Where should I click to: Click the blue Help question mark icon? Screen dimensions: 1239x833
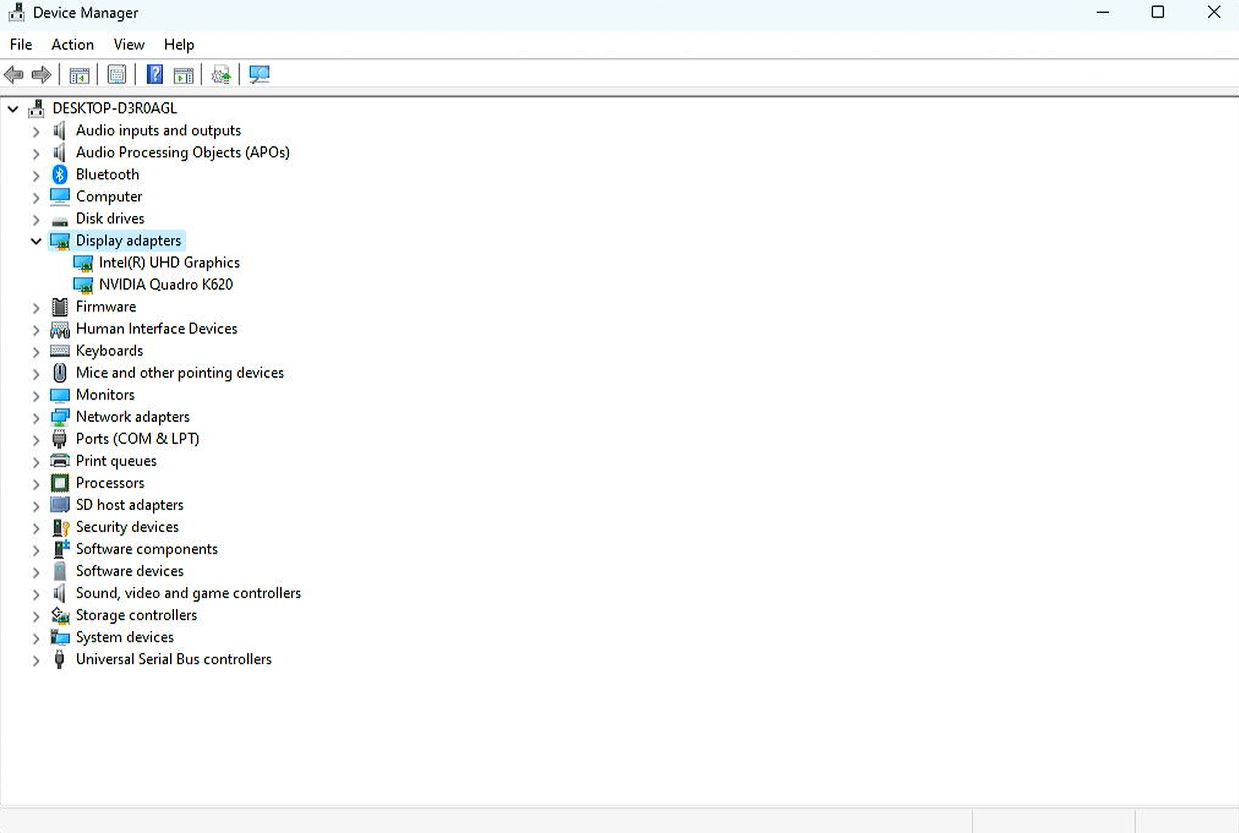pos(155,75)
